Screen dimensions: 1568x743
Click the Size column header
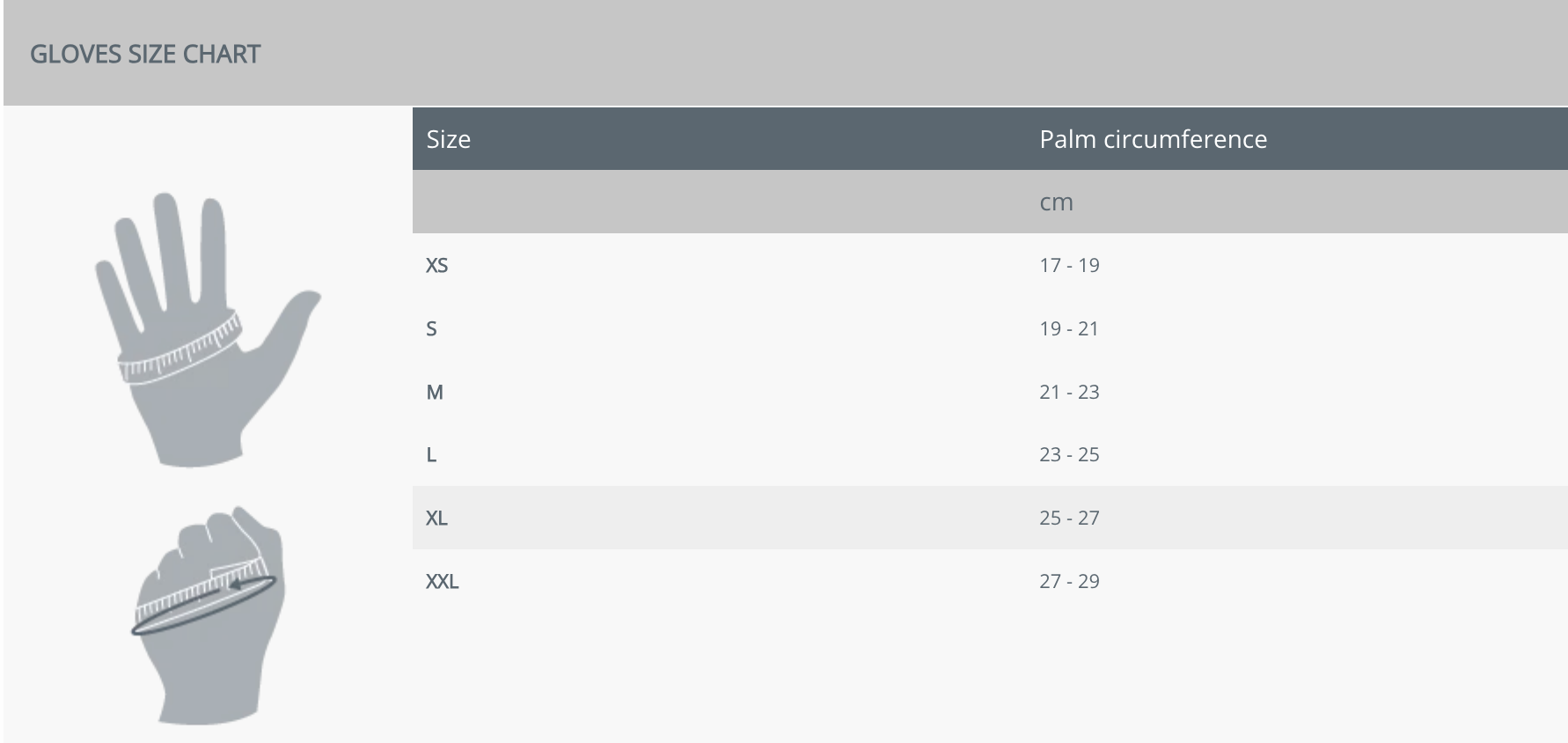click(449, 139)
